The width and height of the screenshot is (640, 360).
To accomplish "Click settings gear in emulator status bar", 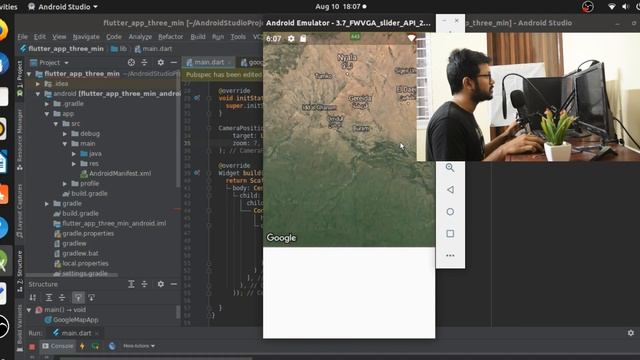I will pos(291,38).
